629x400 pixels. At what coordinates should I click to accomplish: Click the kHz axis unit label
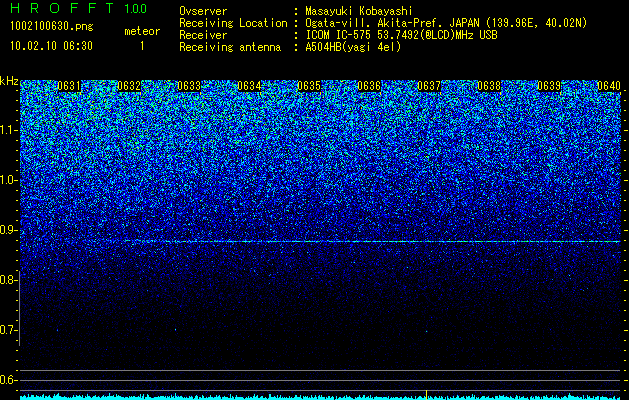pyautogui.click(x=9, y=81)
